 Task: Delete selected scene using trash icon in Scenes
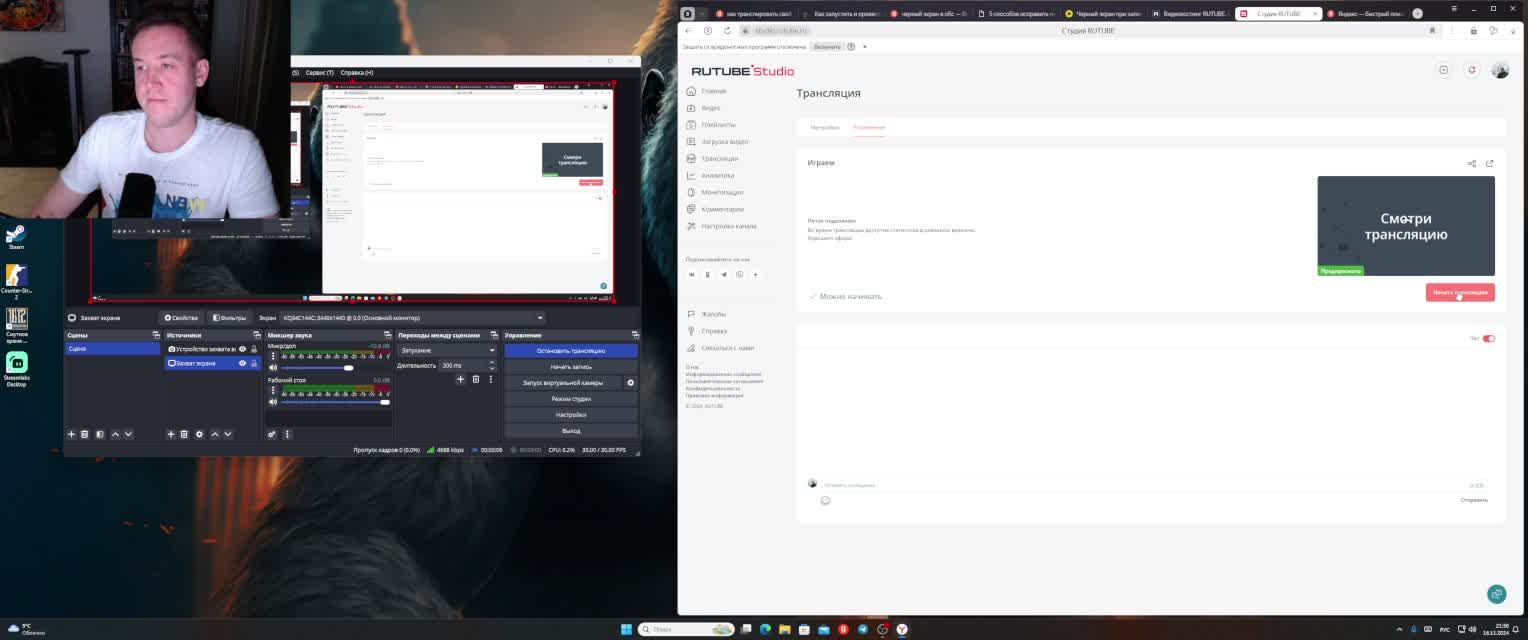[x=85, y=434]
